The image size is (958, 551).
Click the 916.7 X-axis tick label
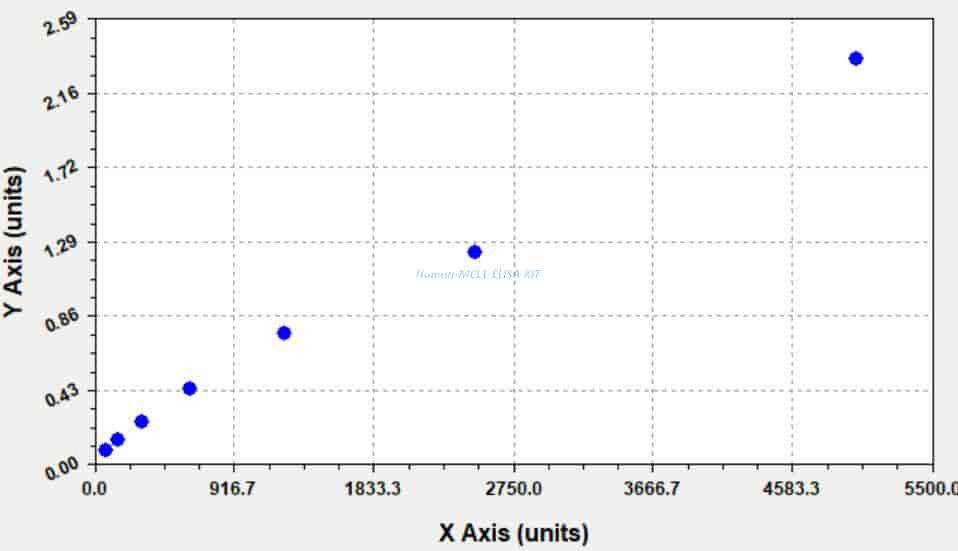click(232, 489)
